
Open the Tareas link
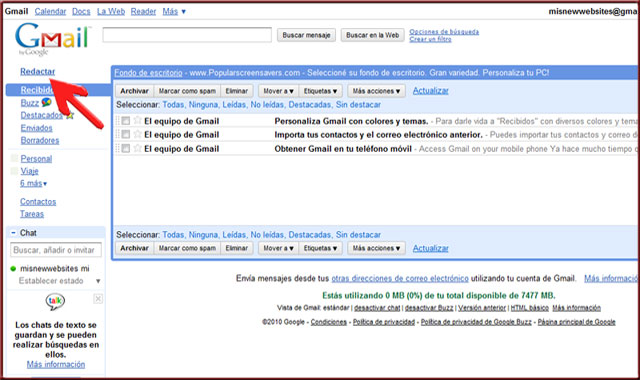click(32, 214)
